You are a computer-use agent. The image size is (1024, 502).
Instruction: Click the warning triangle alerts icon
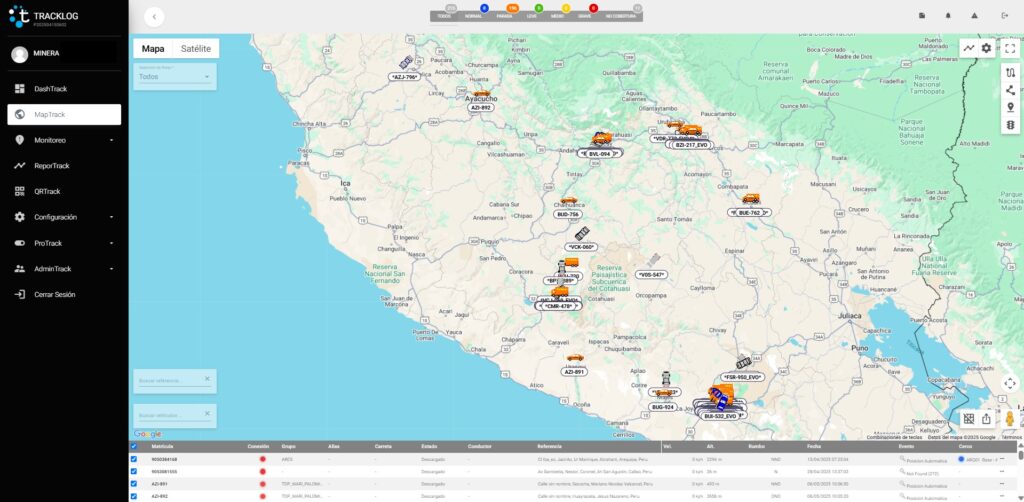[x=975, y=16]
